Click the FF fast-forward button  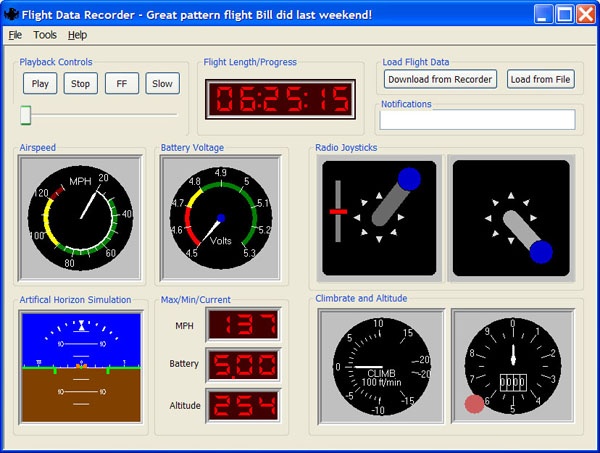pos(122,84)
